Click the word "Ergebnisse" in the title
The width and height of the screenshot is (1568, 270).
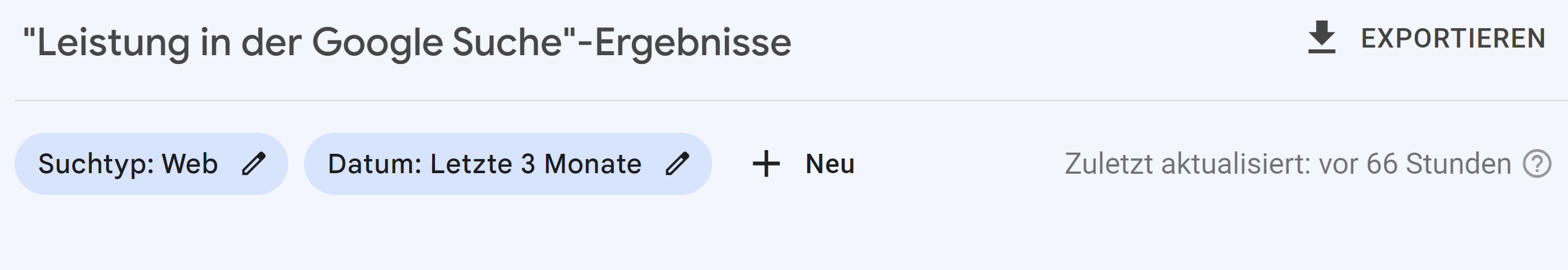tap(693, 43)
